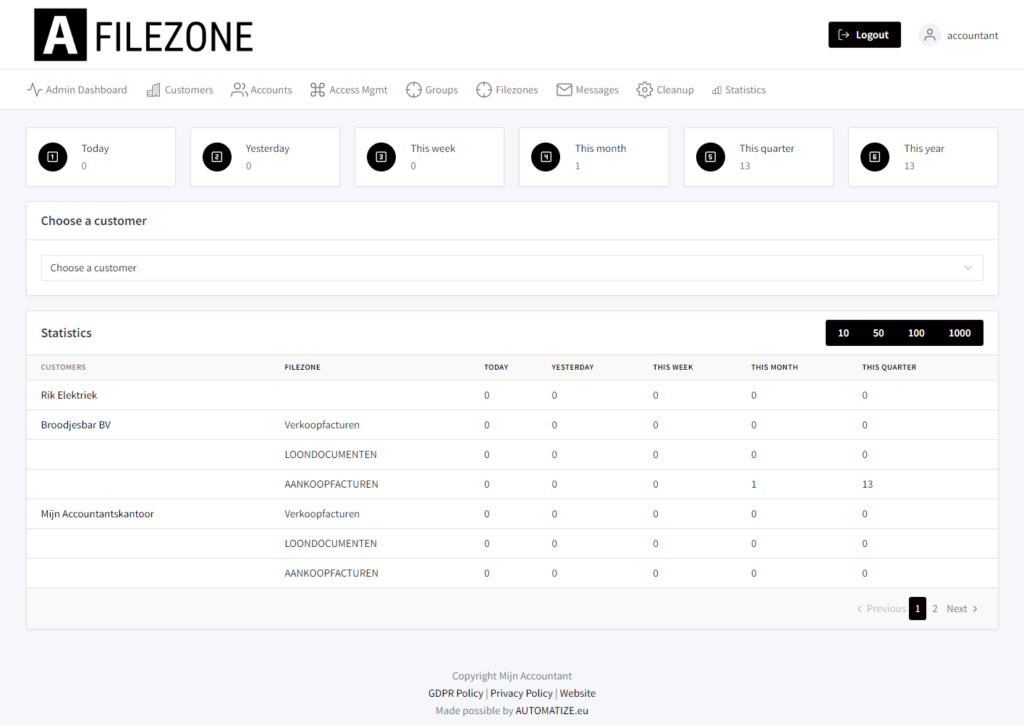Show 1000 rows per page
This screenshot has width=1024, height=725.
pos(959,333)
